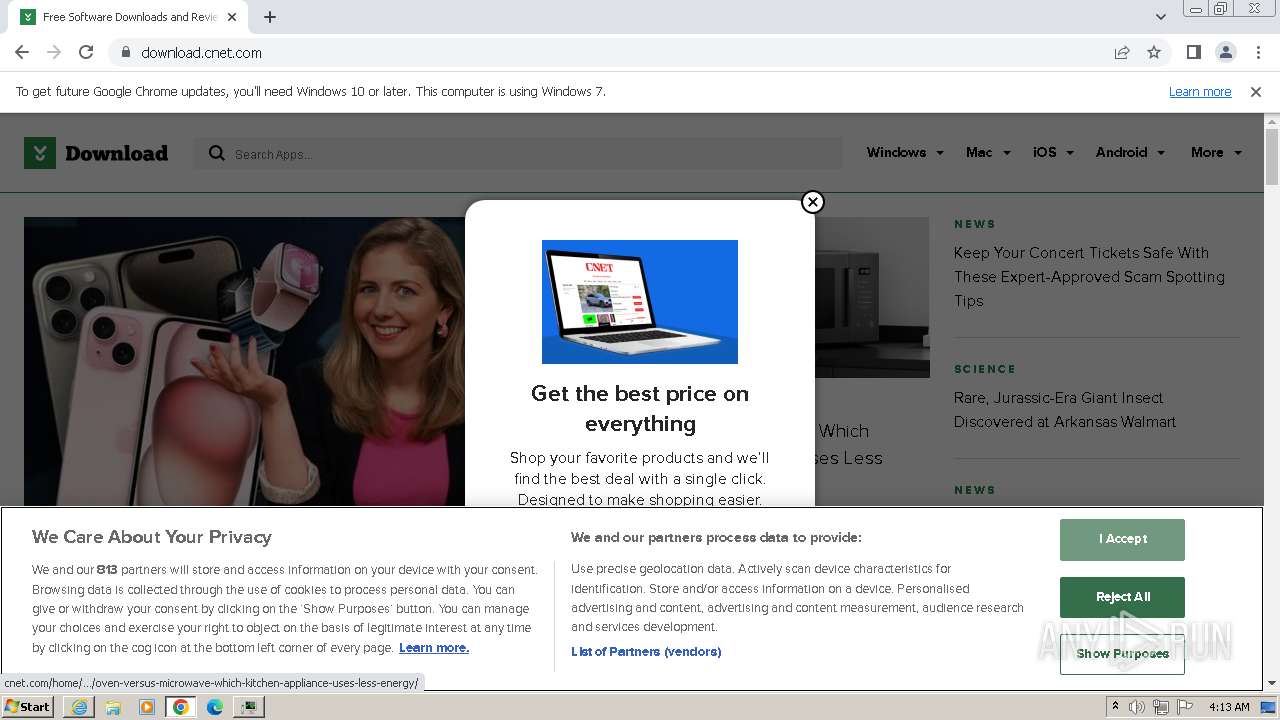1280x720 pixels.
Task: Switch to Chrome in the taskbar
Action: [181, 707]
